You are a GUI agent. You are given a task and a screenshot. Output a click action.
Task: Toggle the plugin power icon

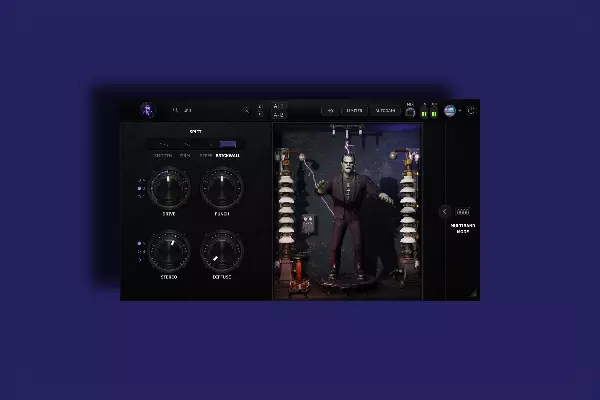coord(471,110)
